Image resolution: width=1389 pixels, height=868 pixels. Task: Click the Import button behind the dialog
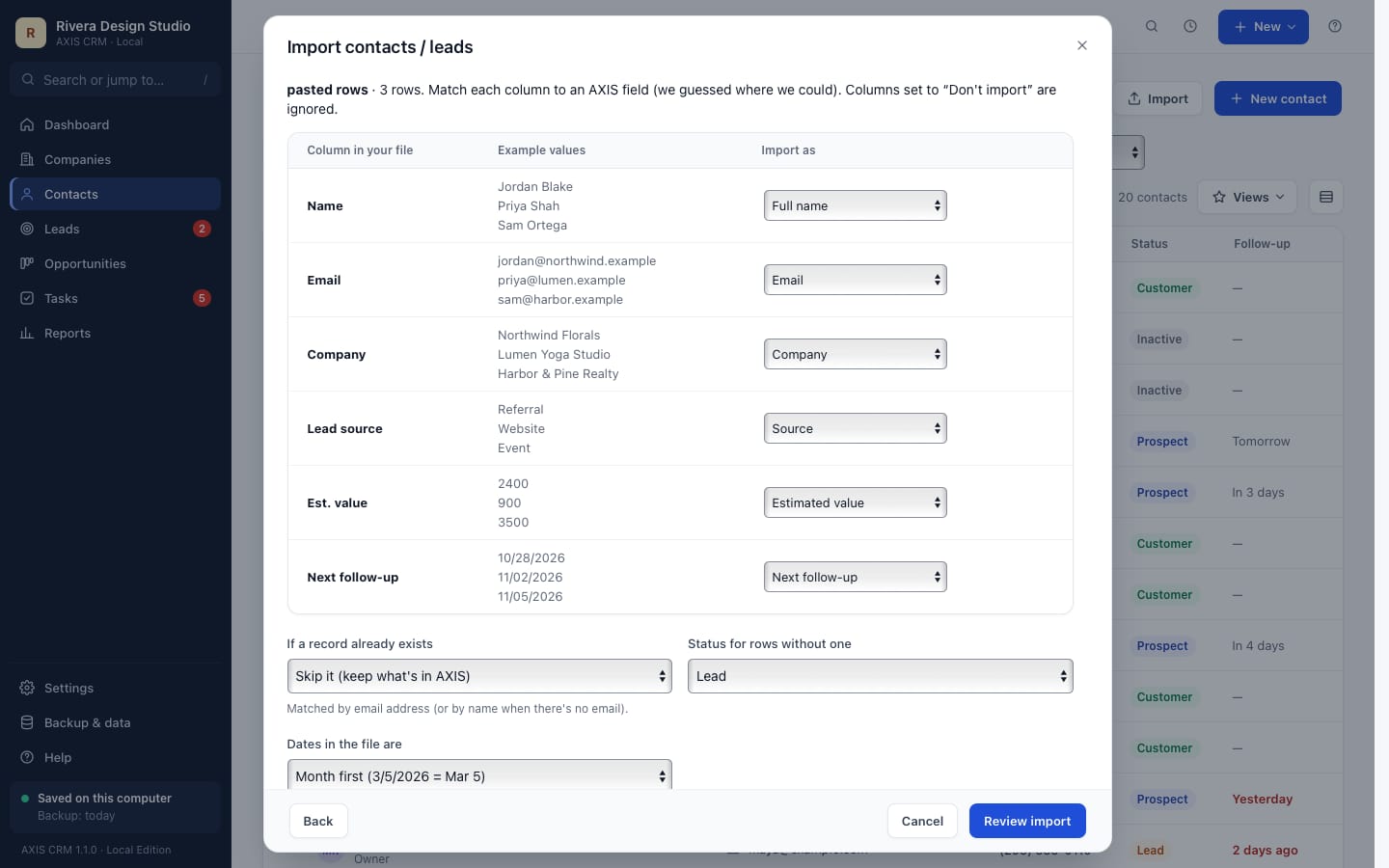pyautogui.click(x=1157, y=98)
